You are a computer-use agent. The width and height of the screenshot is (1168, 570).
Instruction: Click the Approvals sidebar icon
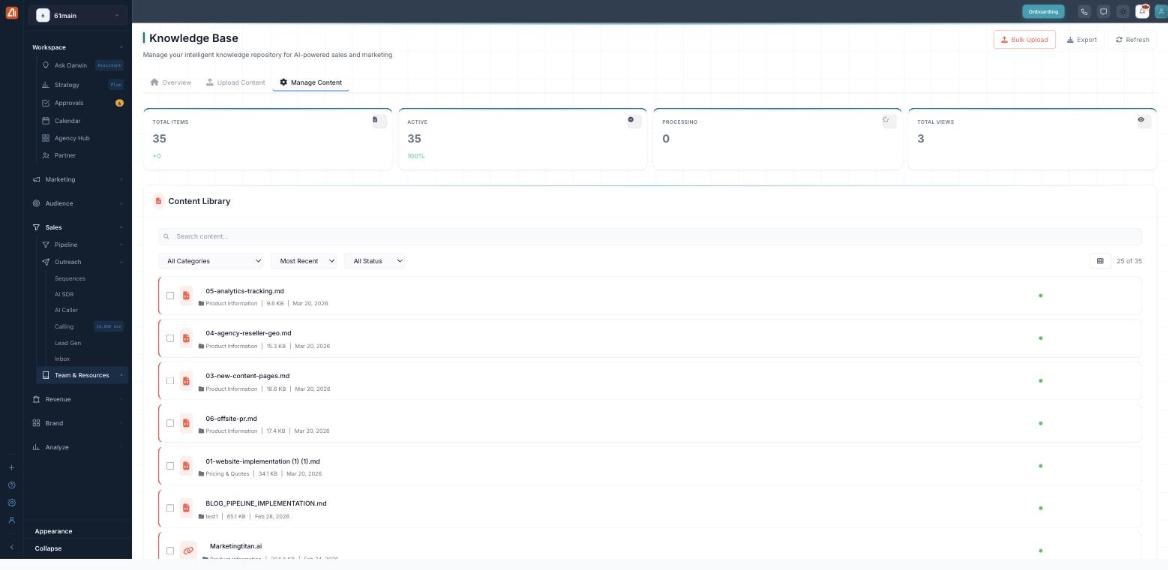[x=45, y=103]
